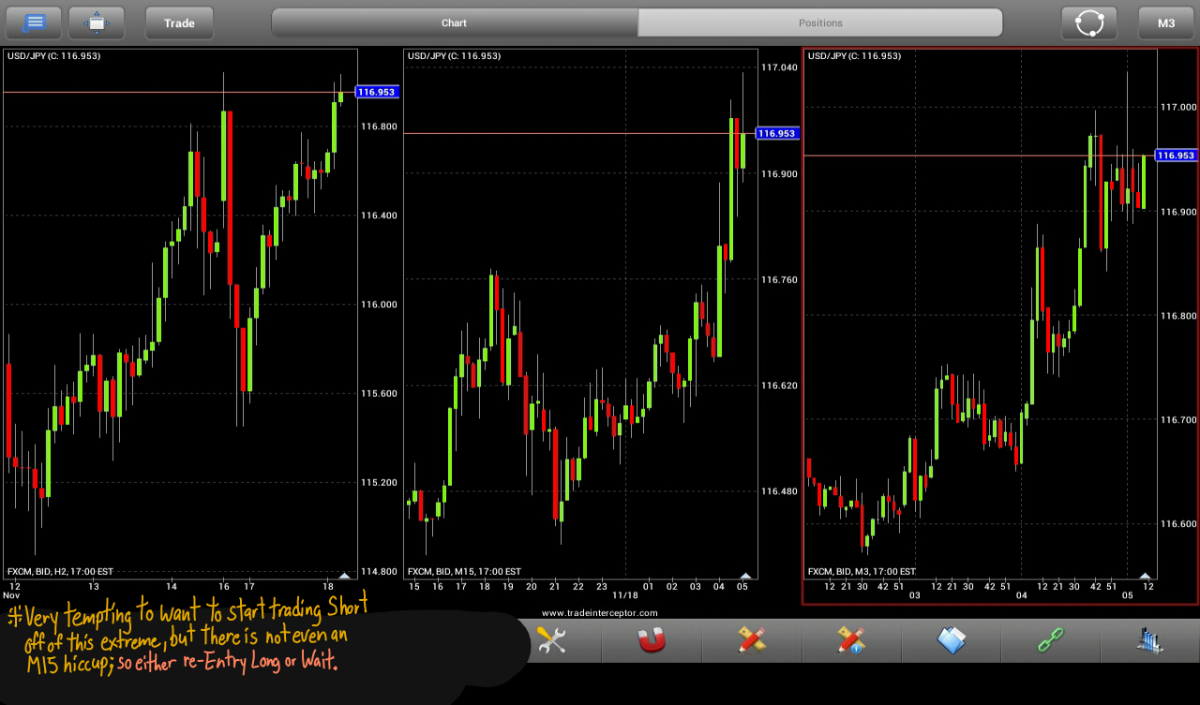This screenshot has height=705, width=1200.
Task: Open the M3 timeframe selector button
Action: coord(1166,22)
